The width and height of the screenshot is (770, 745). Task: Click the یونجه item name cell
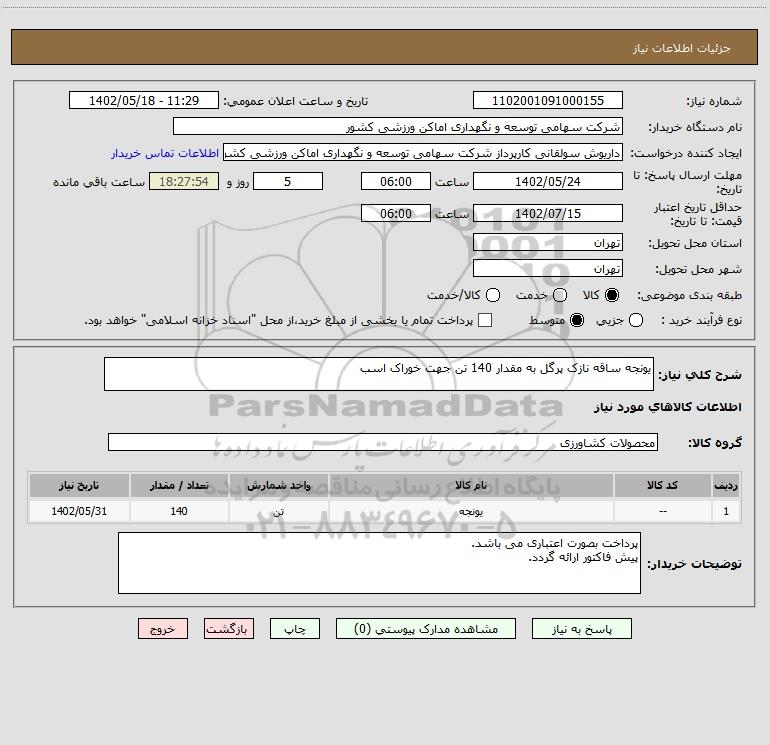(471, 511)
